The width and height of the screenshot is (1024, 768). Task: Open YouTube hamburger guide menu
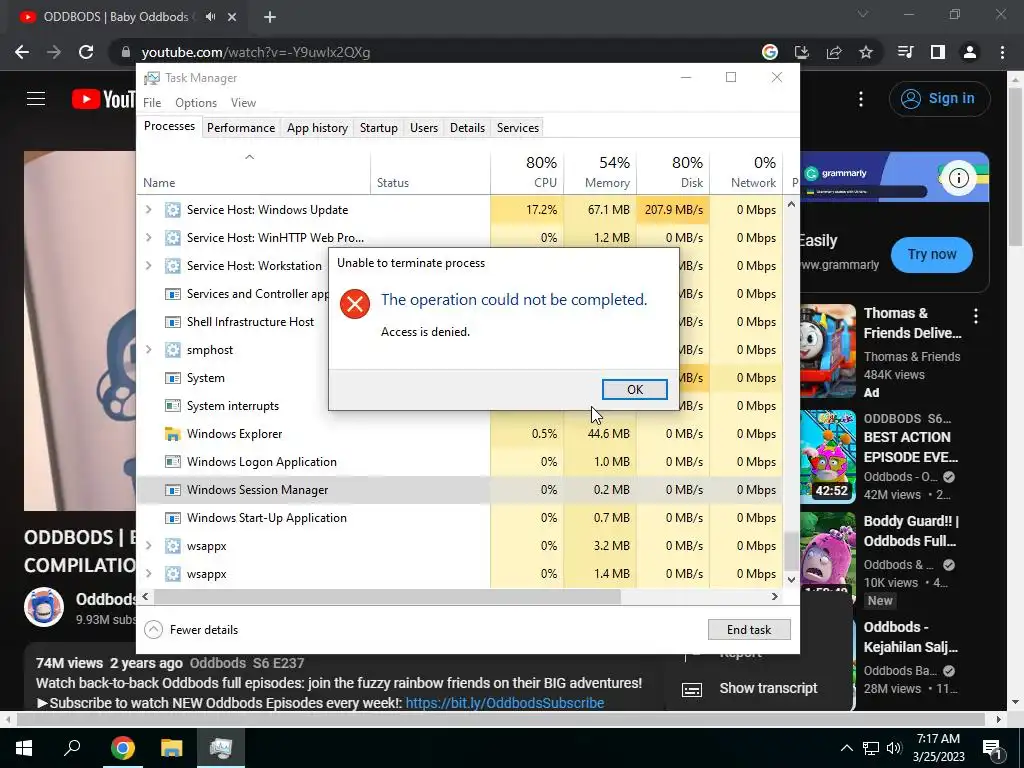click(x=36, y=99)
